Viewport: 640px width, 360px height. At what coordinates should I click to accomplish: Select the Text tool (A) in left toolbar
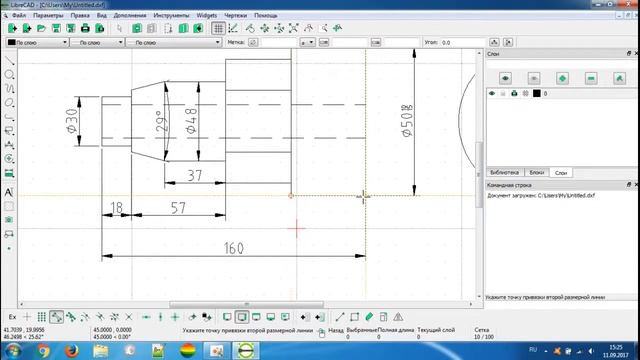point(9,192)
